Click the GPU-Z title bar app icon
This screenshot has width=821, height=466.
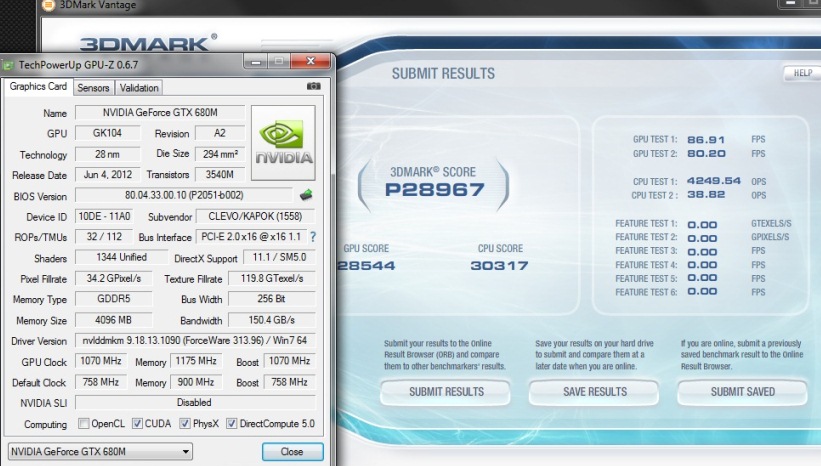coord(8,65)
